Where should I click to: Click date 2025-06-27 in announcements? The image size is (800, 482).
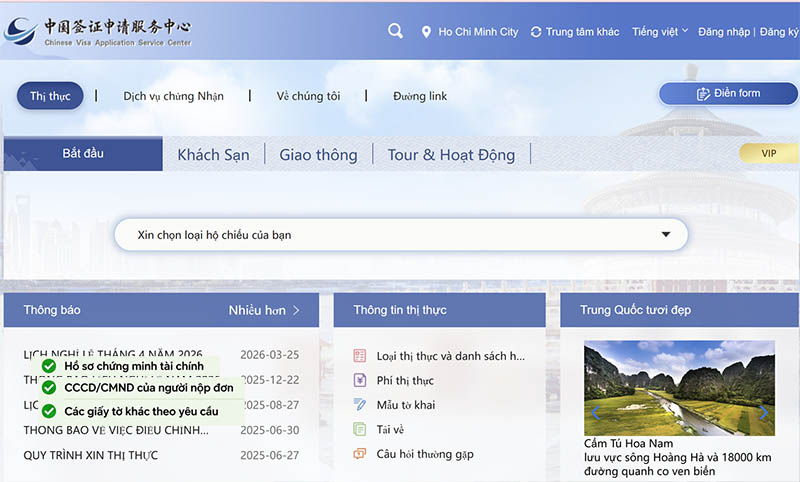(269, 455)
